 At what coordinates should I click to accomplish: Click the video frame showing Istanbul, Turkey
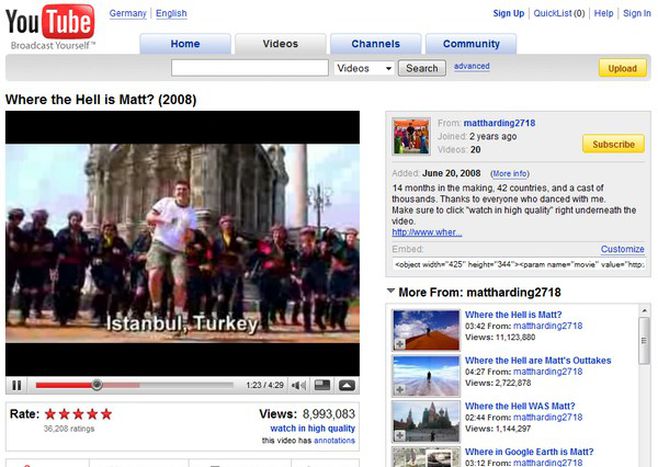click(182, 243)
